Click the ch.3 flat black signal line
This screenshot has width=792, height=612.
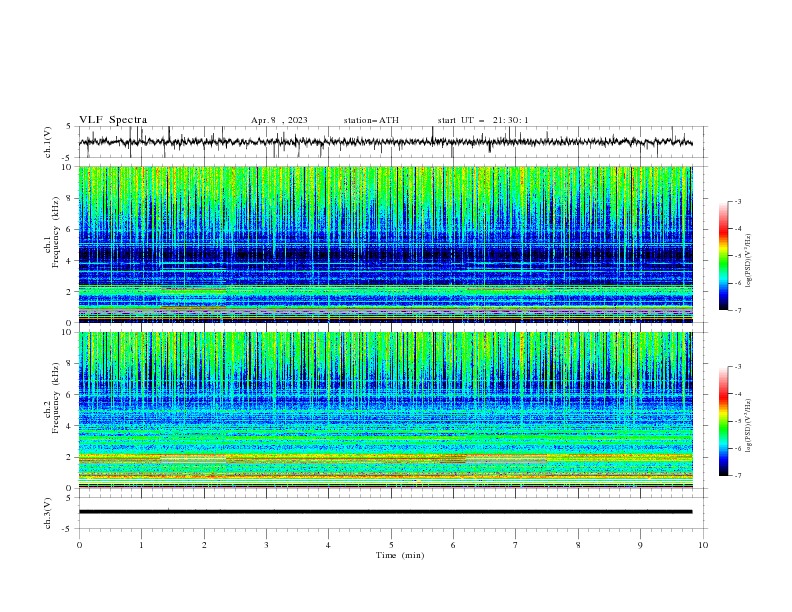pos(386,512)
